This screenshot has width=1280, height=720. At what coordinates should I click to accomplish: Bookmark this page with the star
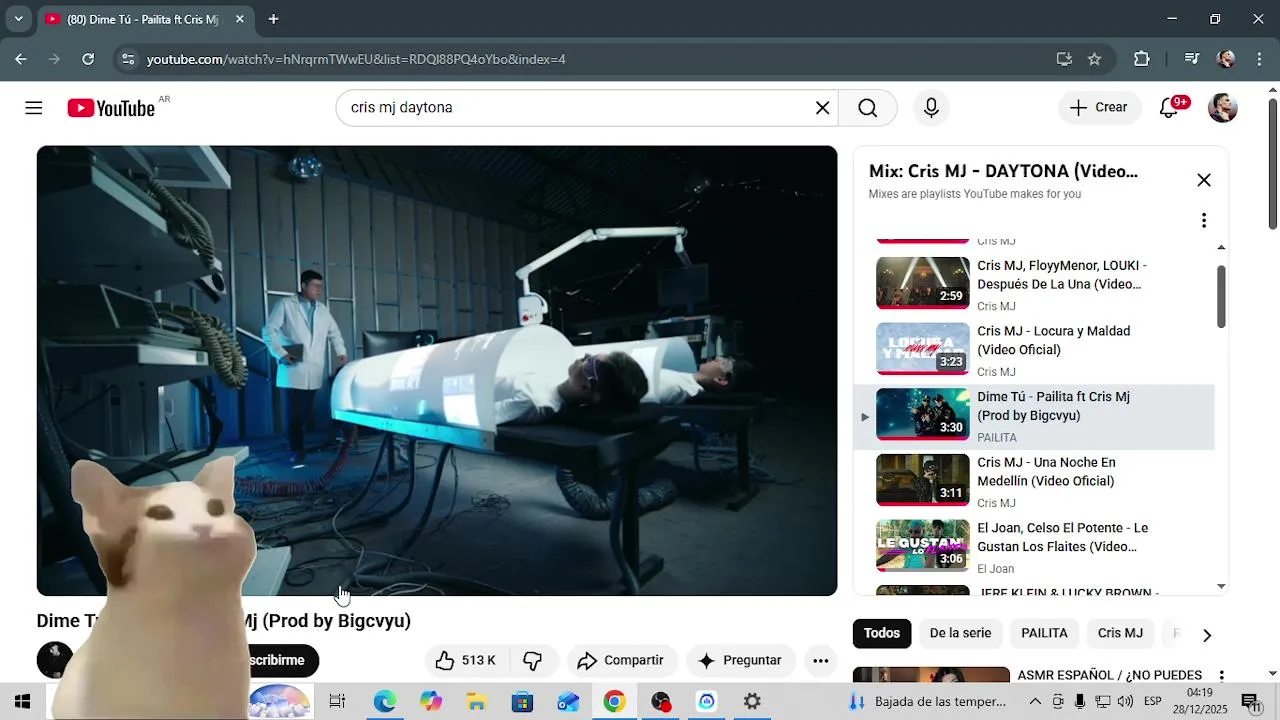[1094, 59]
